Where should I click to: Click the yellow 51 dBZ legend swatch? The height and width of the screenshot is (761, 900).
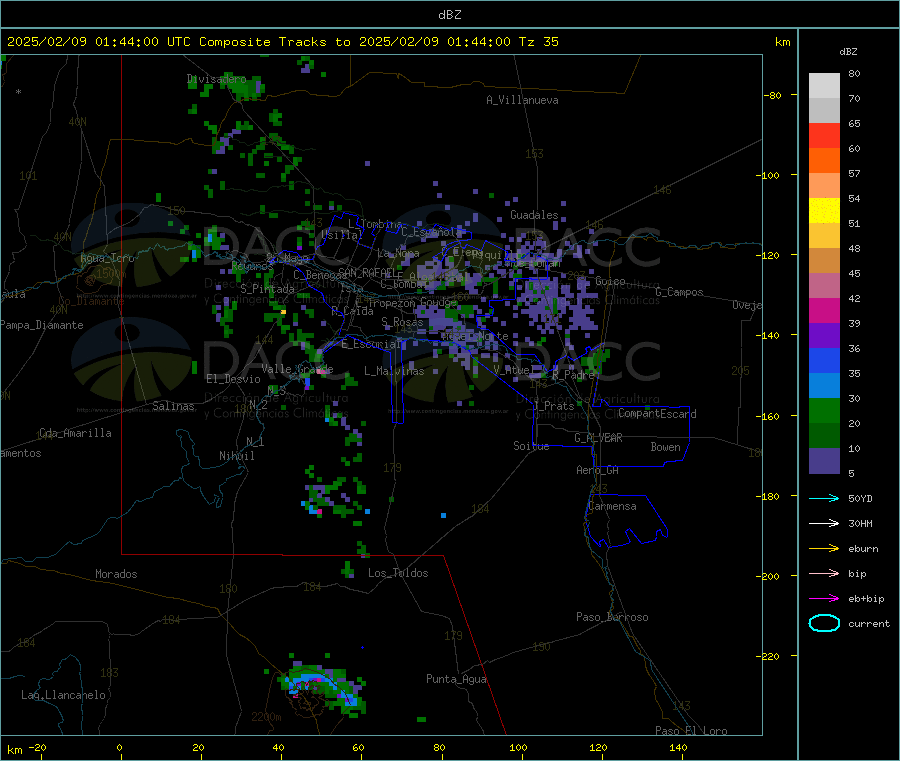[x=824, y=211]
